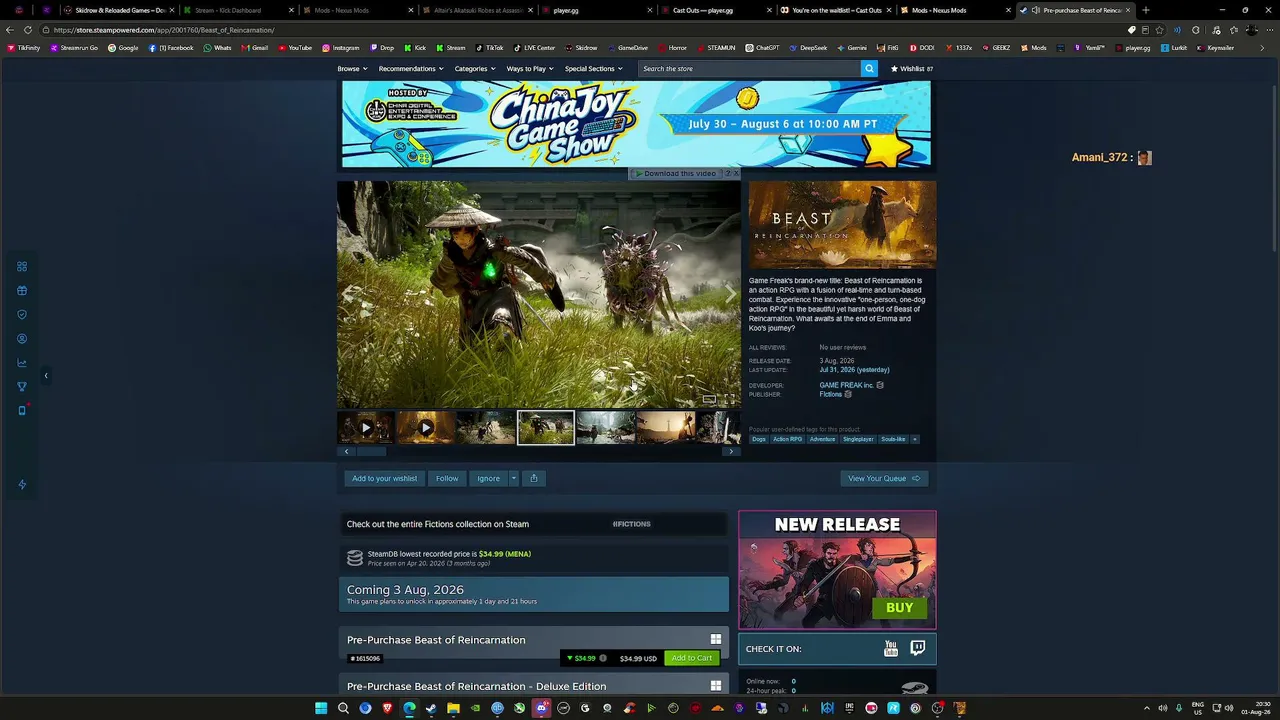Open Windows taskbar search
This screenshot has height=720, width=1280.
(x=343, y=708)
